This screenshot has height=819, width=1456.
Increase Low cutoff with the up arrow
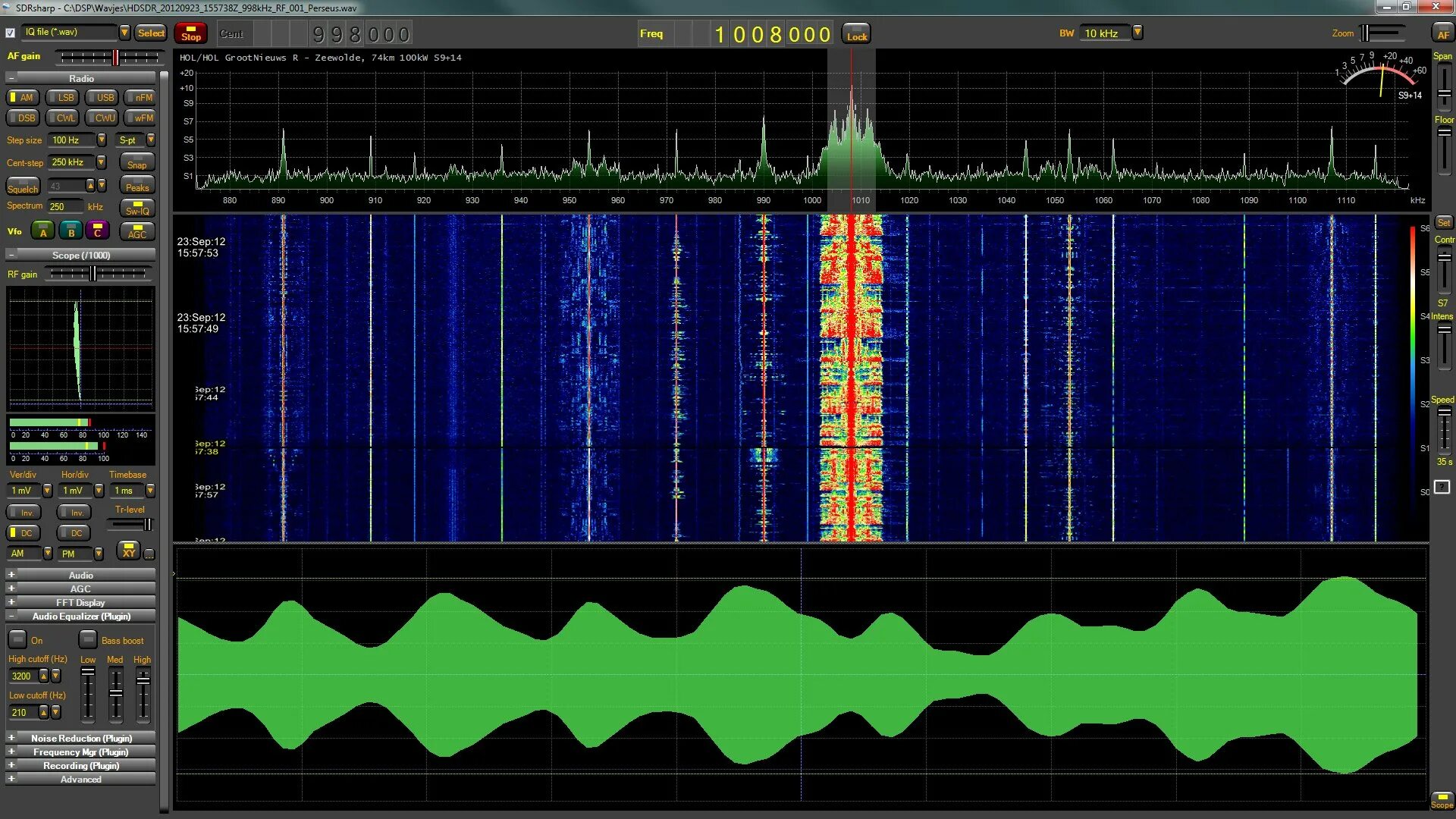pos(43,712)
